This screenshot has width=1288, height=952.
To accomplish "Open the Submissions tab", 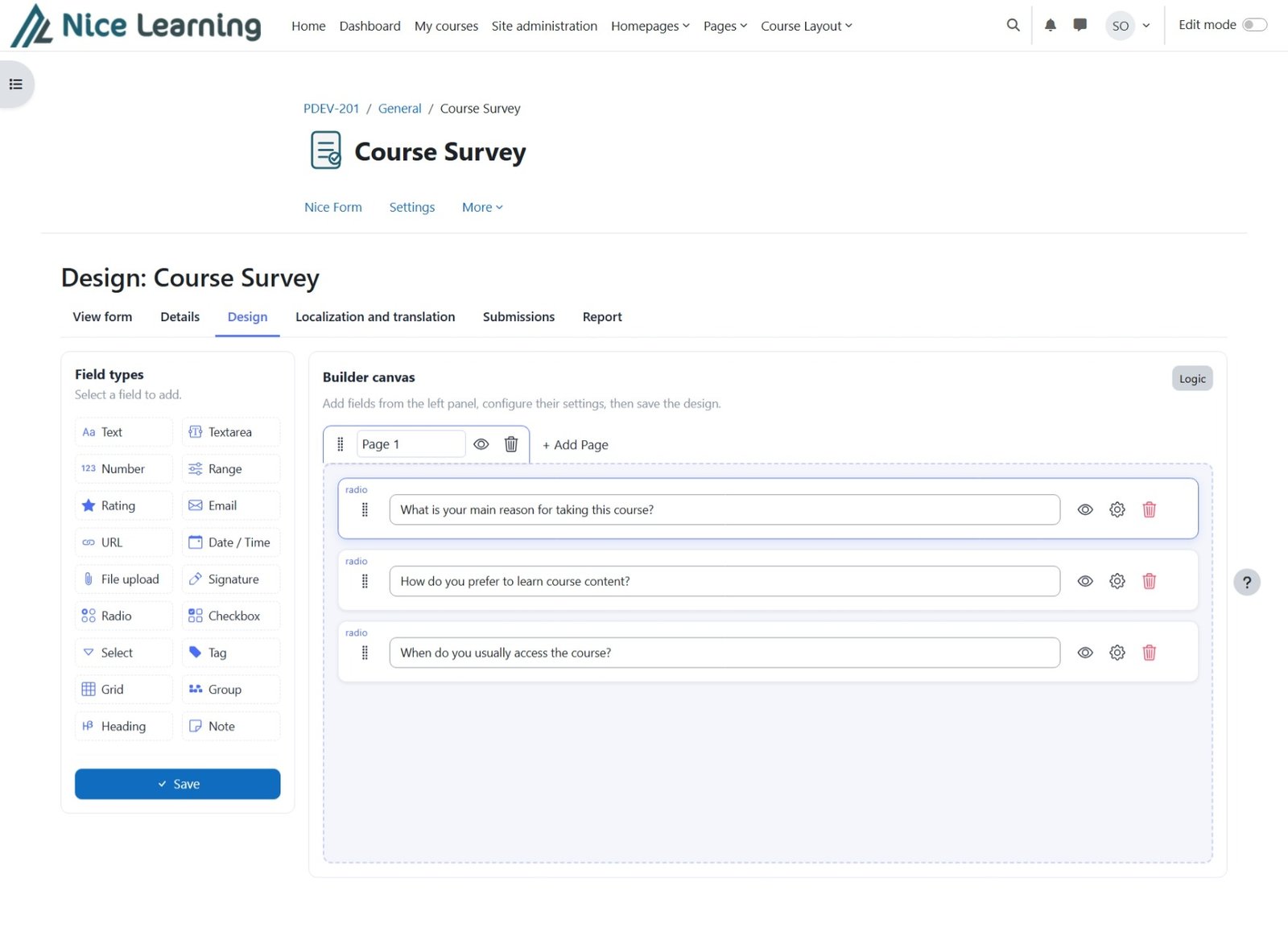I will pos(518,316).
